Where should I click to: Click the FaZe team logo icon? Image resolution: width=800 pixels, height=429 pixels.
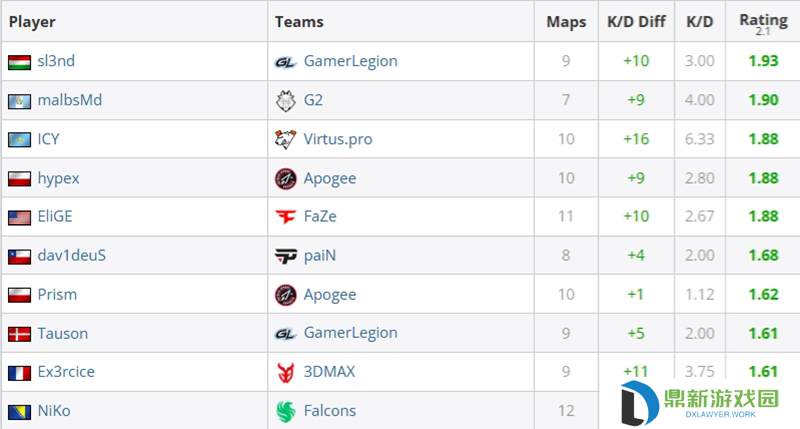click(x=285, y=217)
